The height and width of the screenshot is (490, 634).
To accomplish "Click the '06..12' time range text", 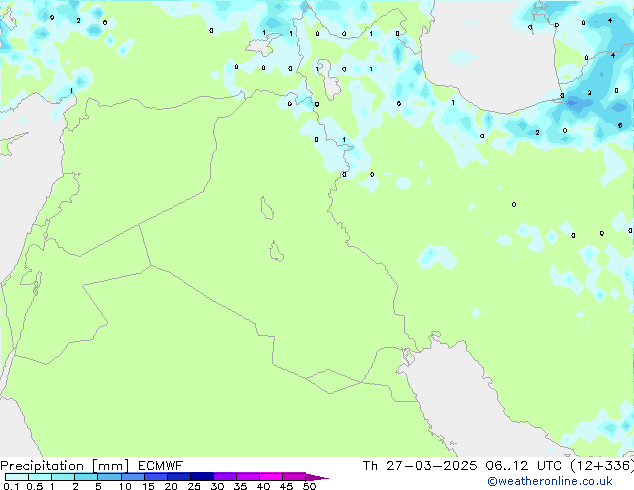I will point(507,466).
